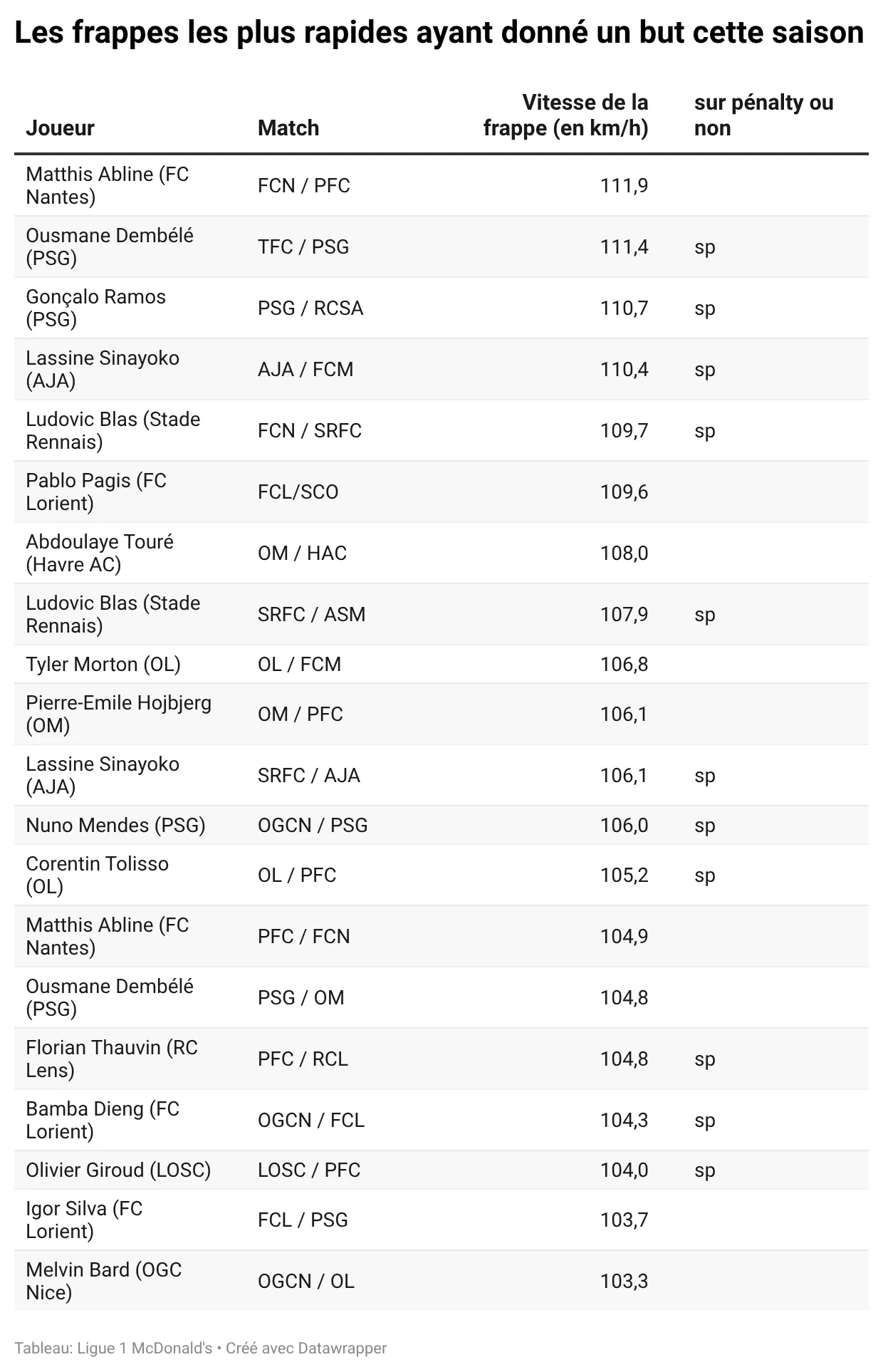Click the 111,9 speed value
The height and width of the screenshot is (1372, 883).
(624, 185)
